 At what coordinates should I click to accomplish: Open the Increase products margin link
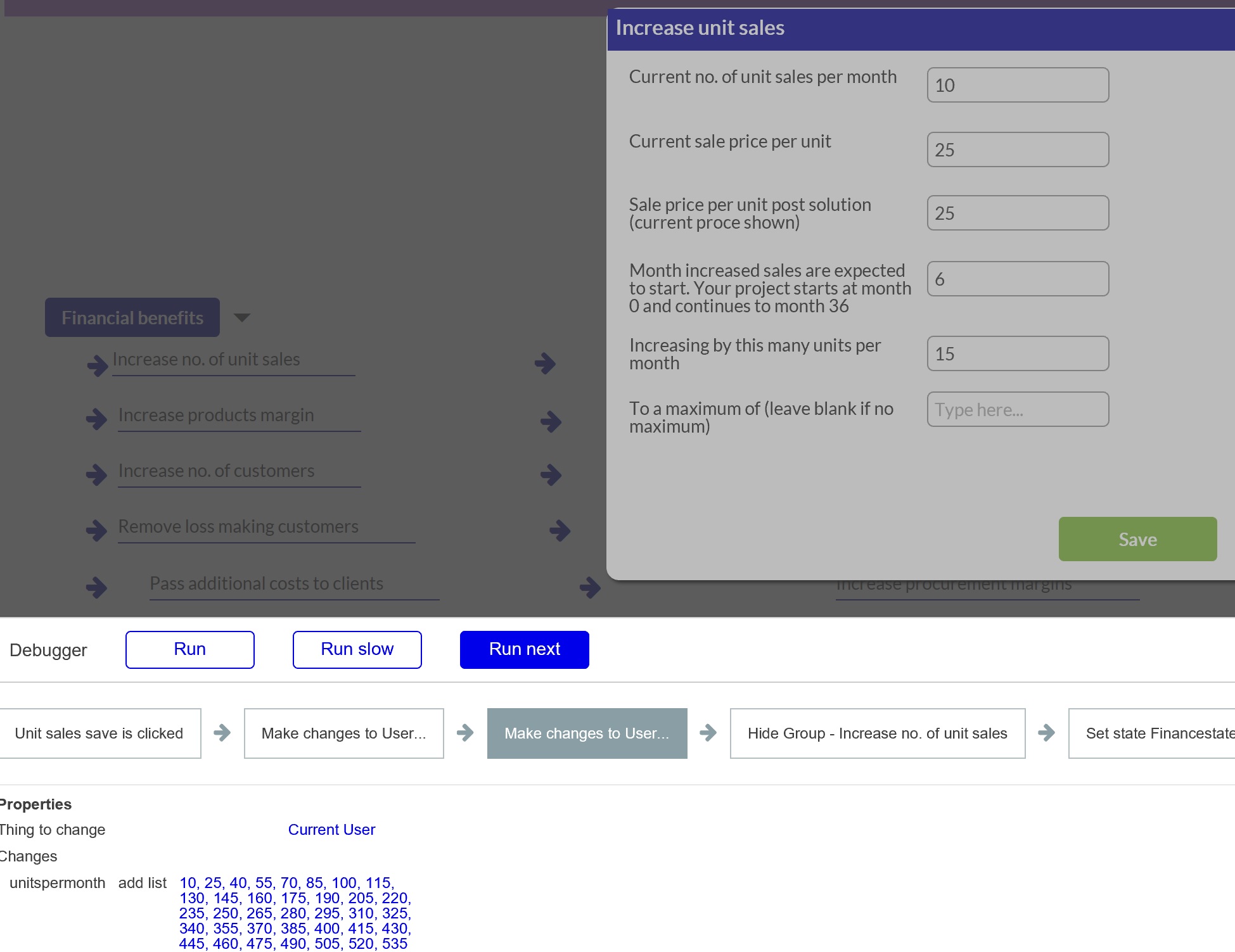tap(216, 416)
